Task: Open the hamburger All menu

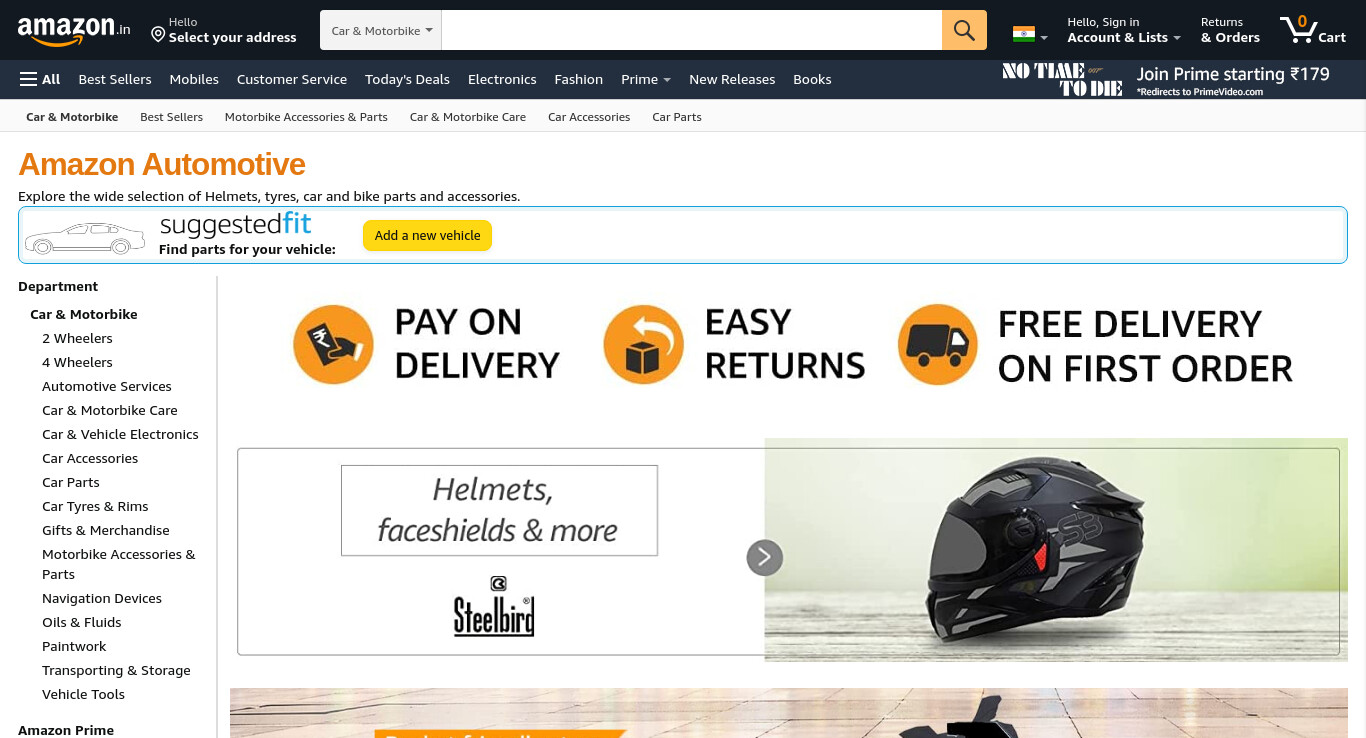Action: pyautogui.click(x=40, y=79)
